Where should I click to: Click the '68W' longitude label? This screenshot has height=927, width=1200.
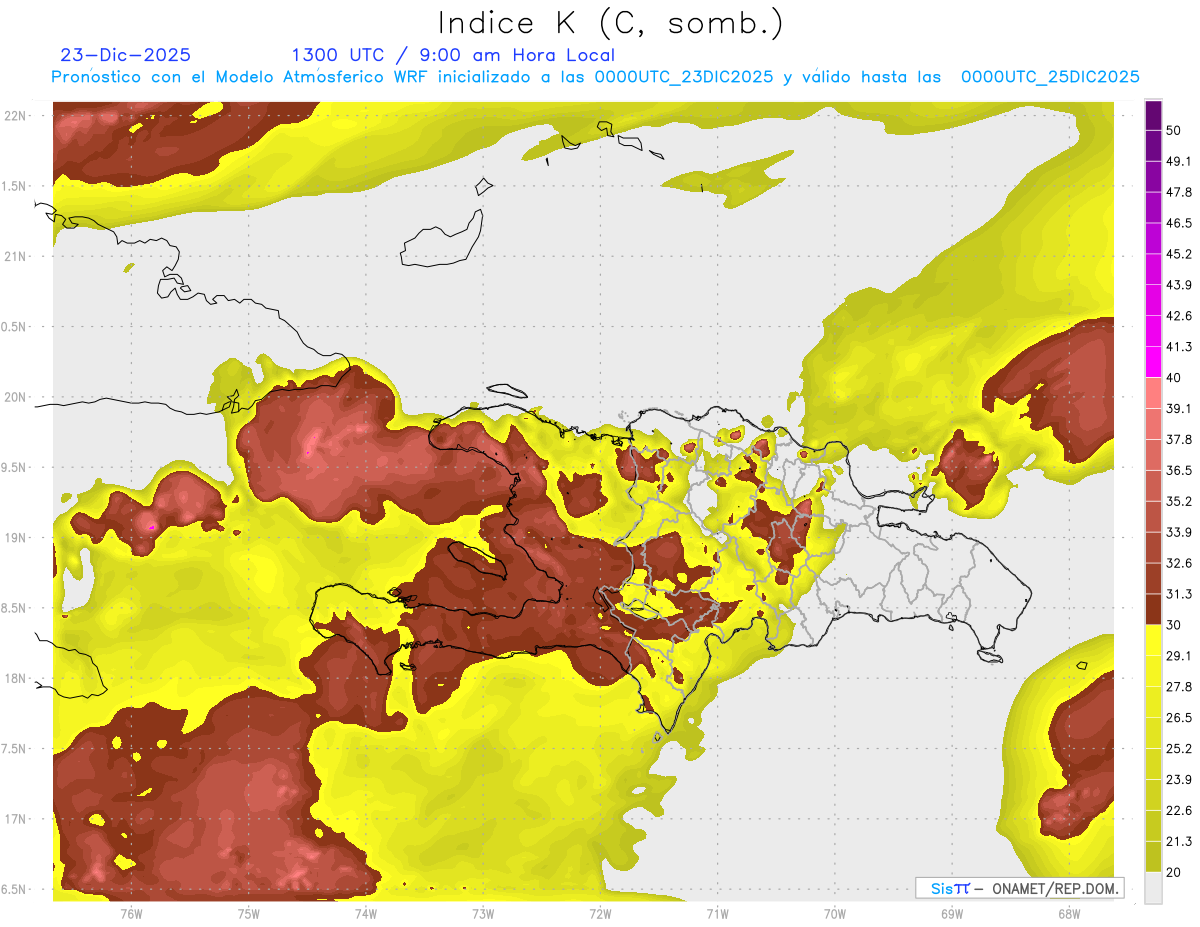(x=1069, y=914)
